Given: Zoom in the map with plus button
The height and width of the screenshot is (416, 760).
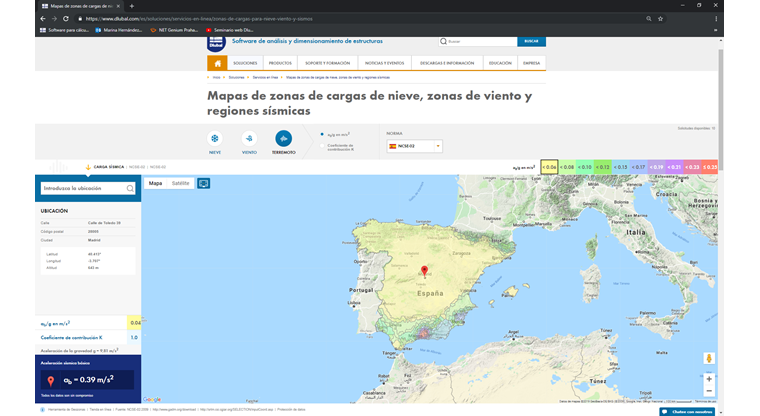Looking at the screenshot, I should click(709, 379).
